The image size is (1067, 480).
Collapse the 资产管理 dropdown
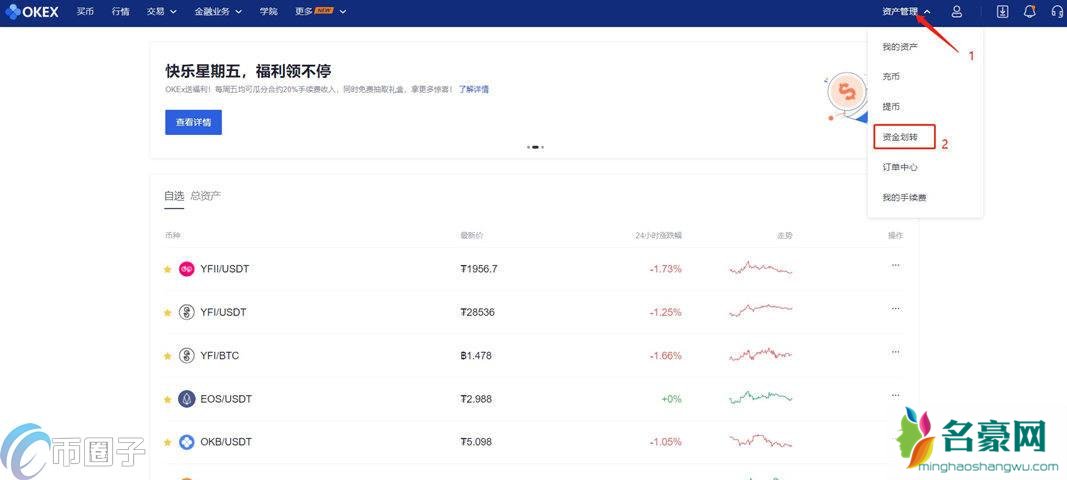(x=906, y=12)
